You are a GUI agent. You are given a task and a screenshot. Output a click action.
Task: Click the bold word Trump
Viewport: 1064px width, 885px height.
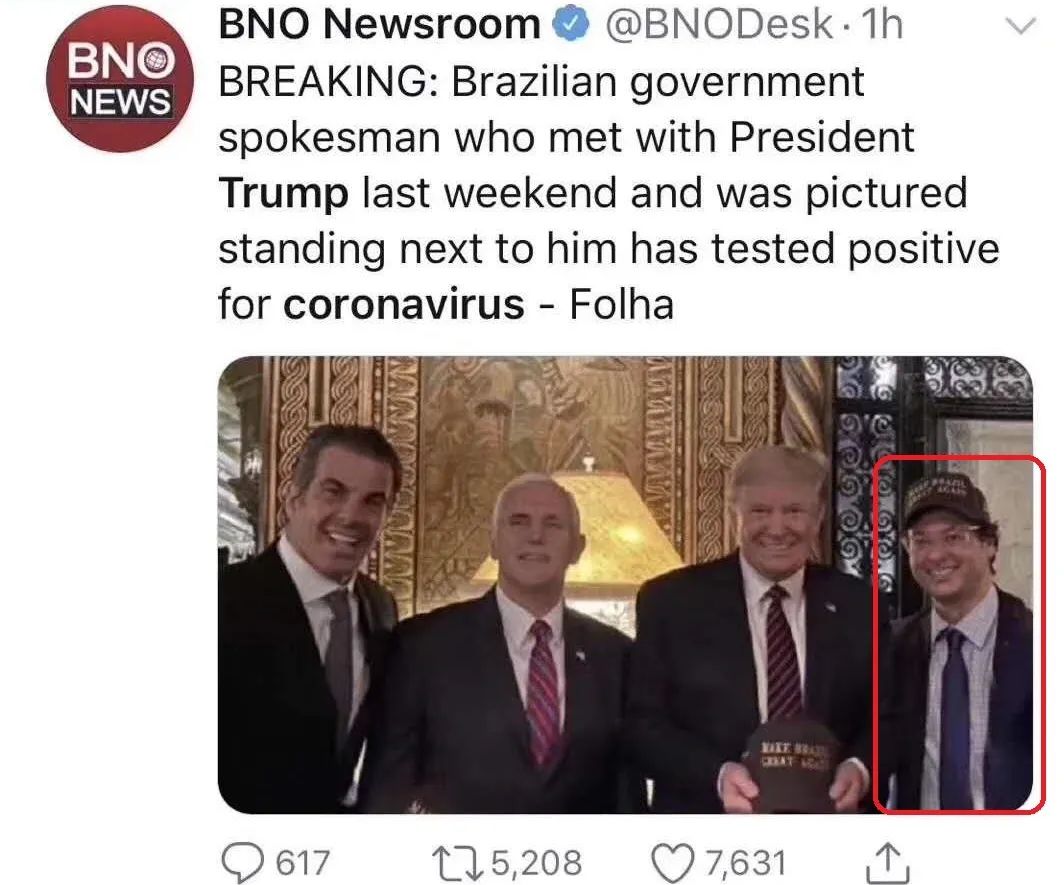(x=283, y=193)
